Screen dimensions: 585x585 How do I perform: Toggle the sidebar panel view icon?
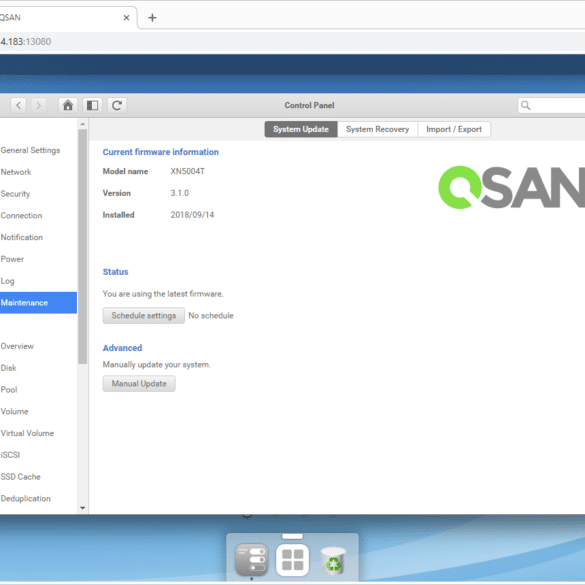(92, 106)
